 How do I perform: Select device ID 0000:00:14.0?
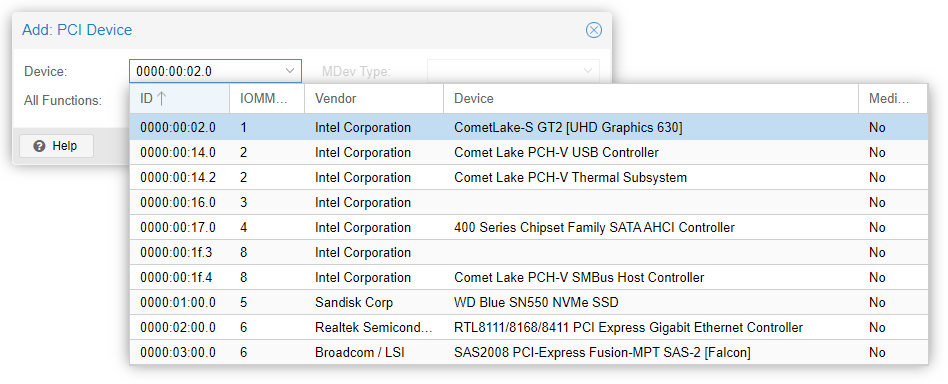(x=178, y=153)
